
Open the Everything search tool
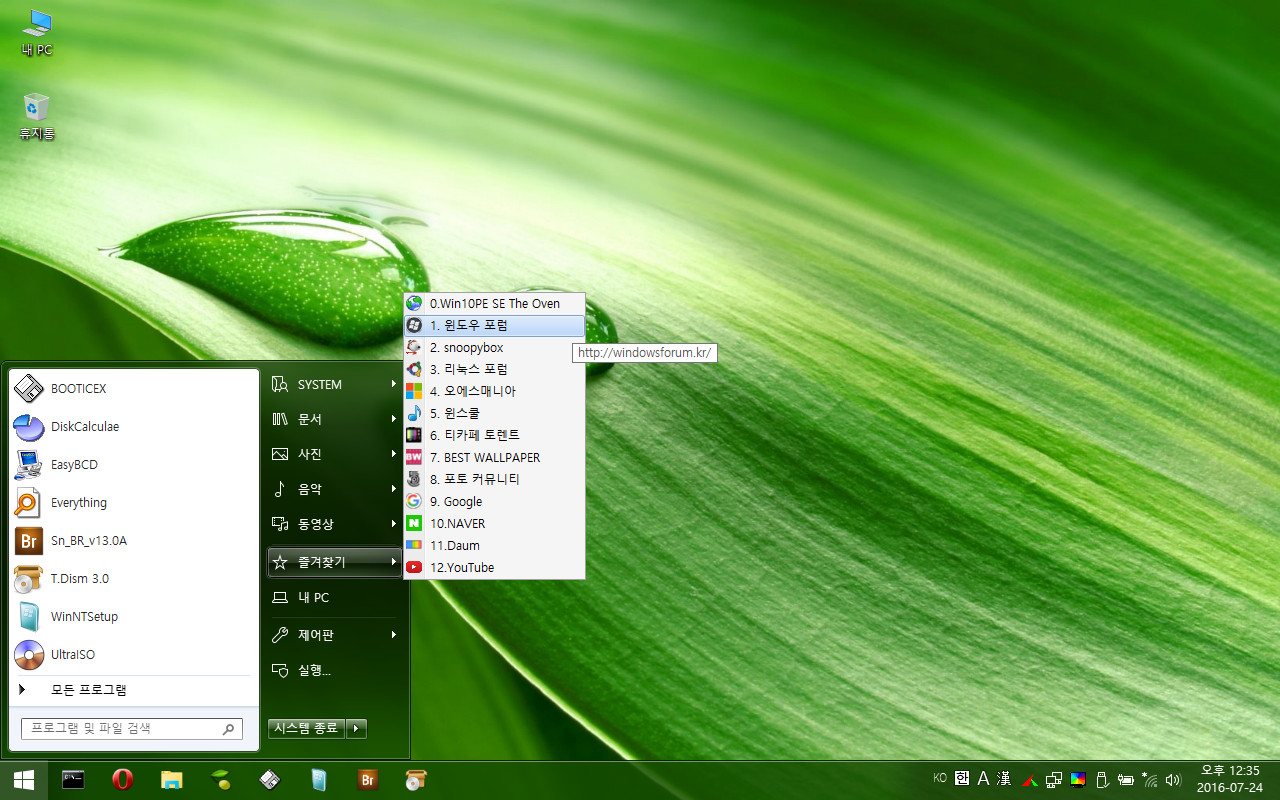click(x=133, y=502)
